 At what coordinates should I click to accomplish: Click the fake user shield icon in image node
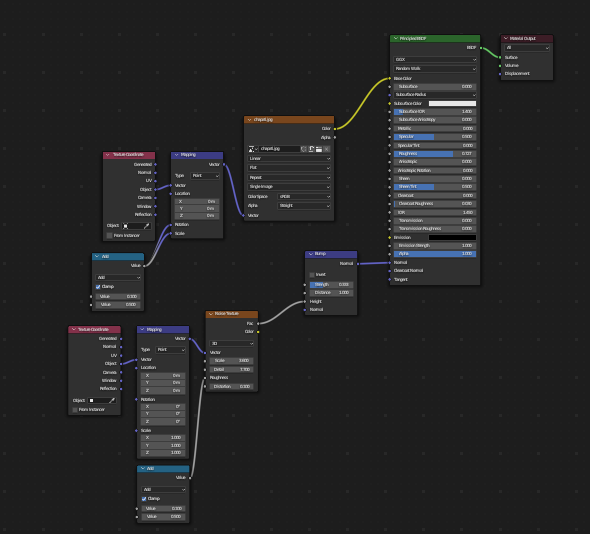click(304, 149)
